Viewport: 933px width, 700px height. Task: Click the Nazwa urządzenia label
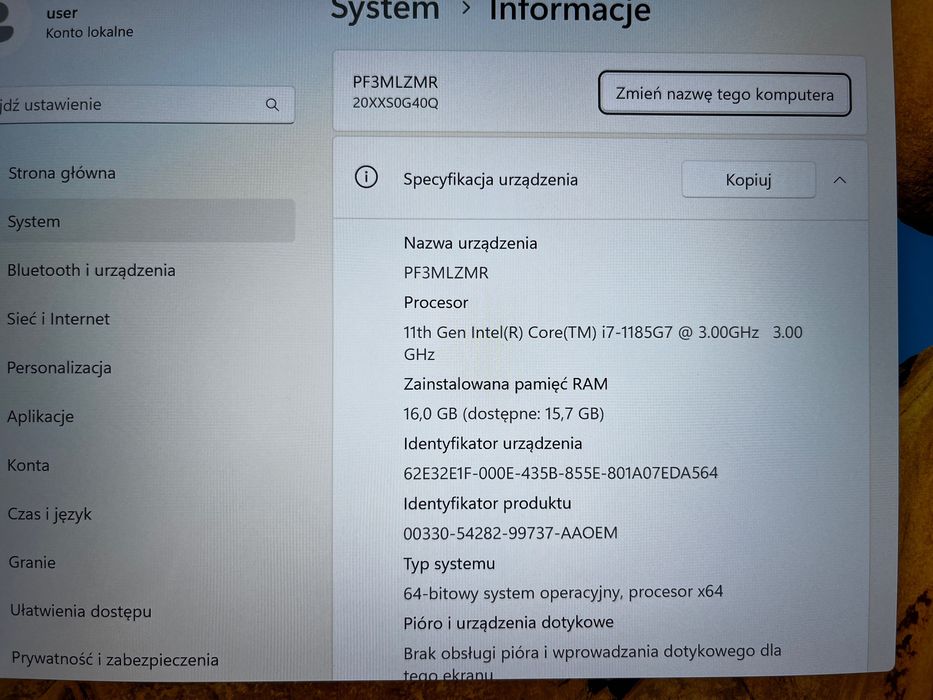[470, 243]
